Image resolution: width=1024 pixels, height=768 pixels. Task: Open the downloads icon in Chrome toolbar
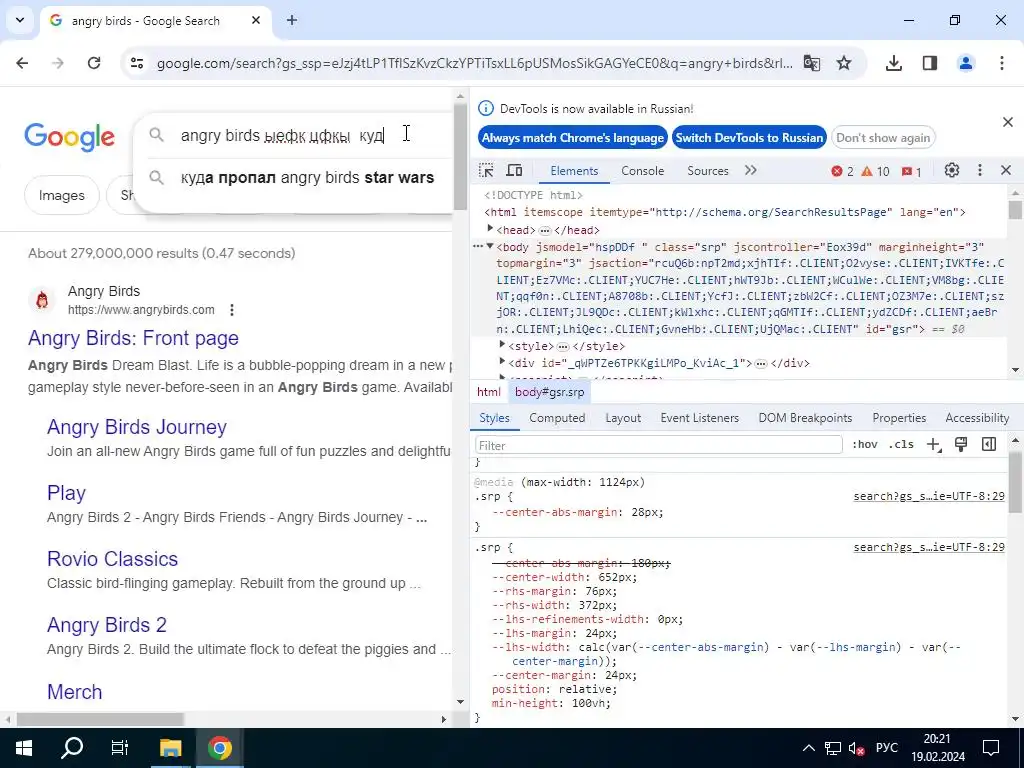click(894, 63)
